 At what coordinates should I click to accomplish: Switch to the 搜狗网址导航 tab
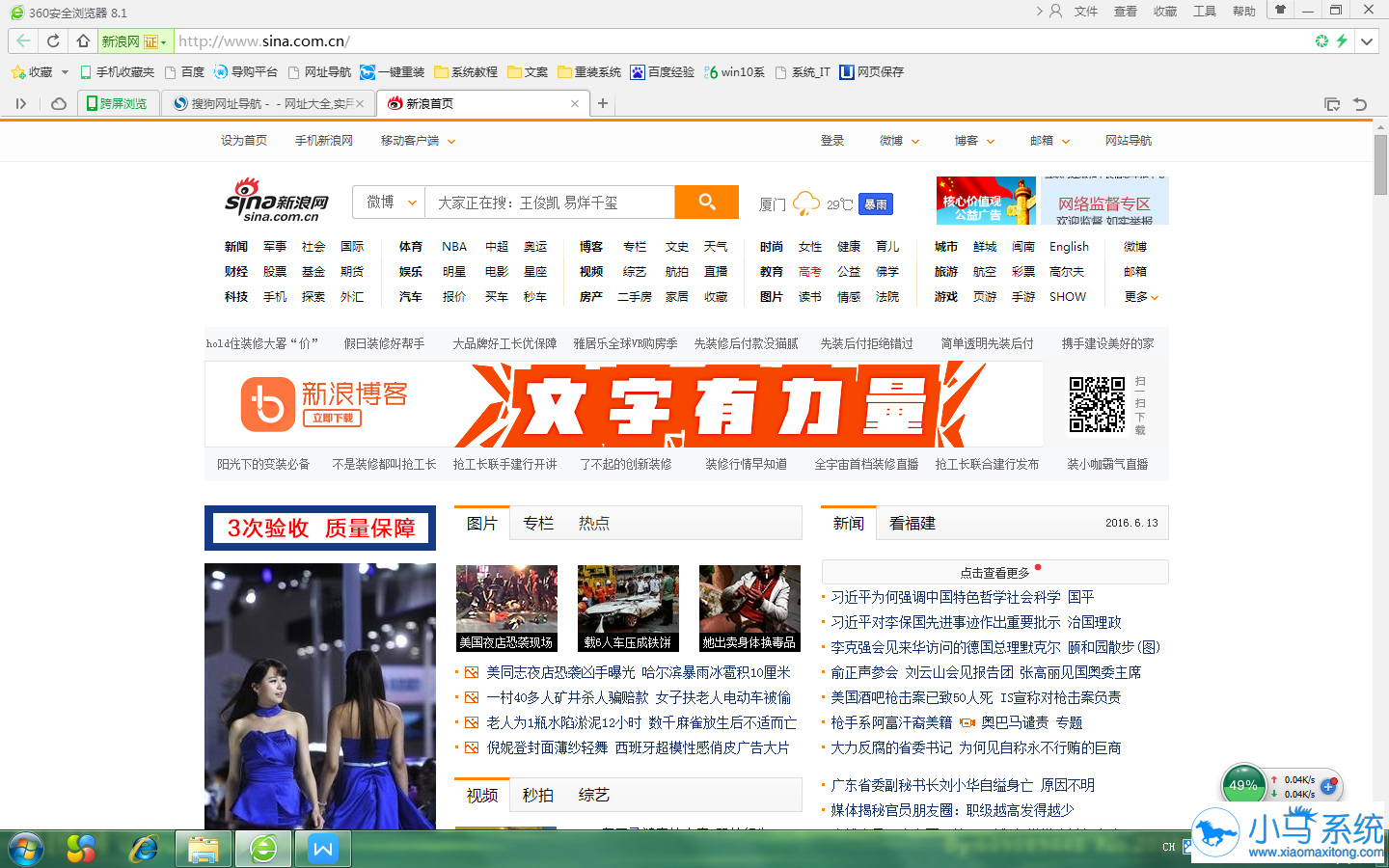click(x=268, y=103)
